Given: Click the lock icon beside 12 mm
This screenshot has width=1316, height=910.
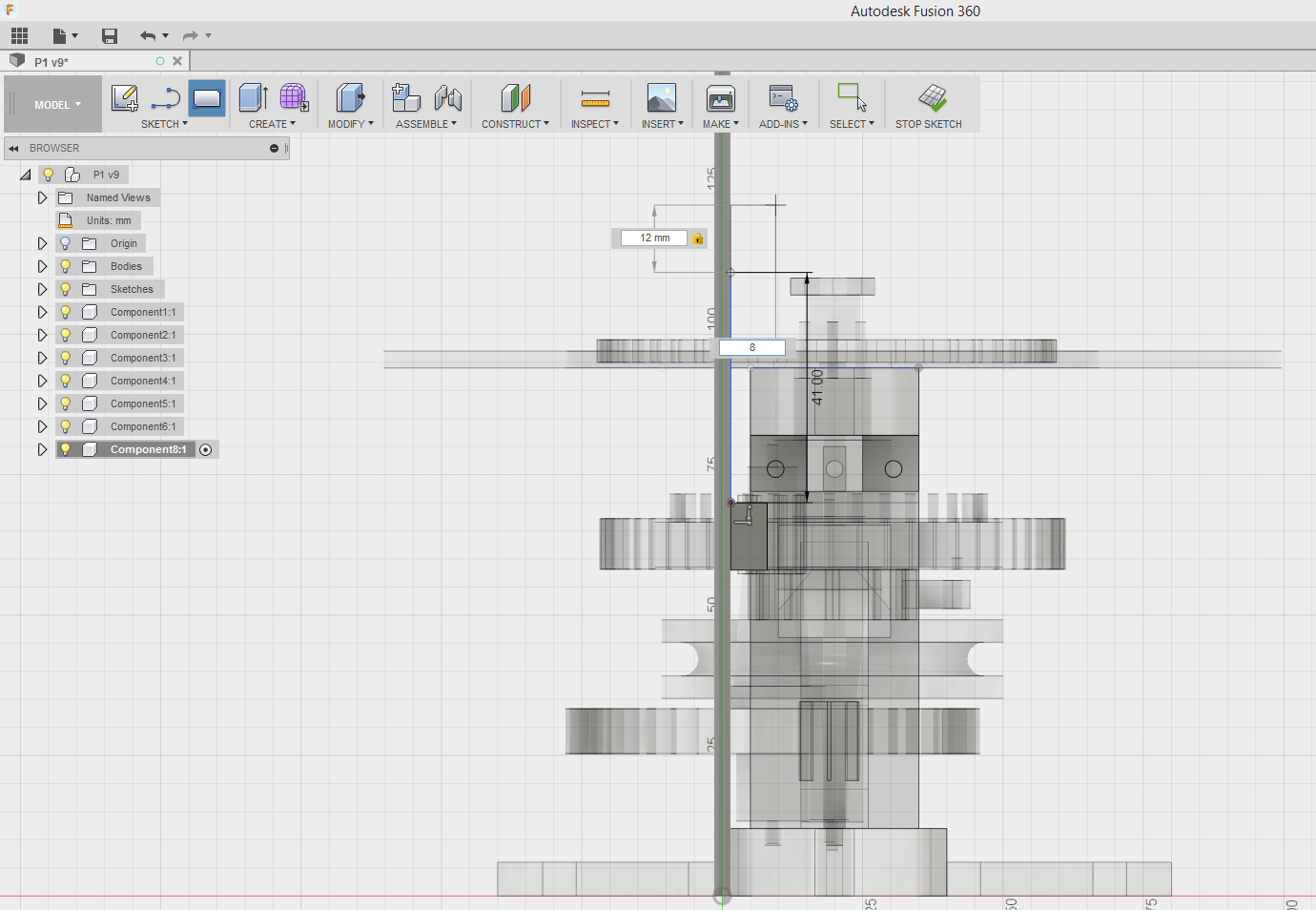Looking at the screenshot, I should 698,238.
